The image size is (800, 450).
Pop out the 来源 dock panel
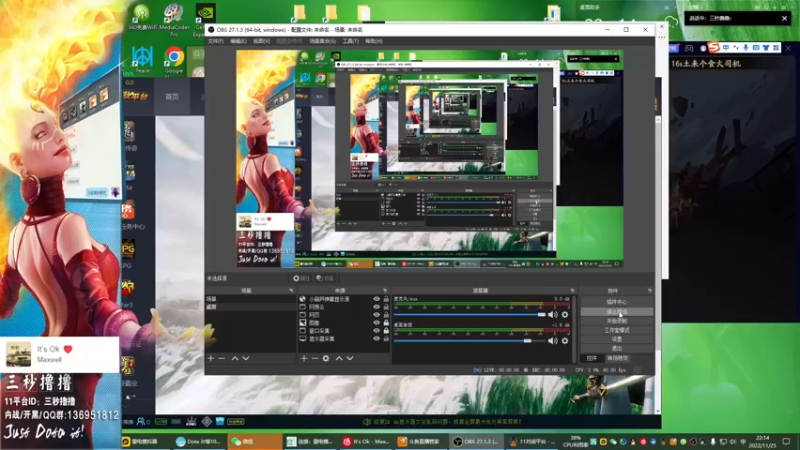(x=385, y=290)
